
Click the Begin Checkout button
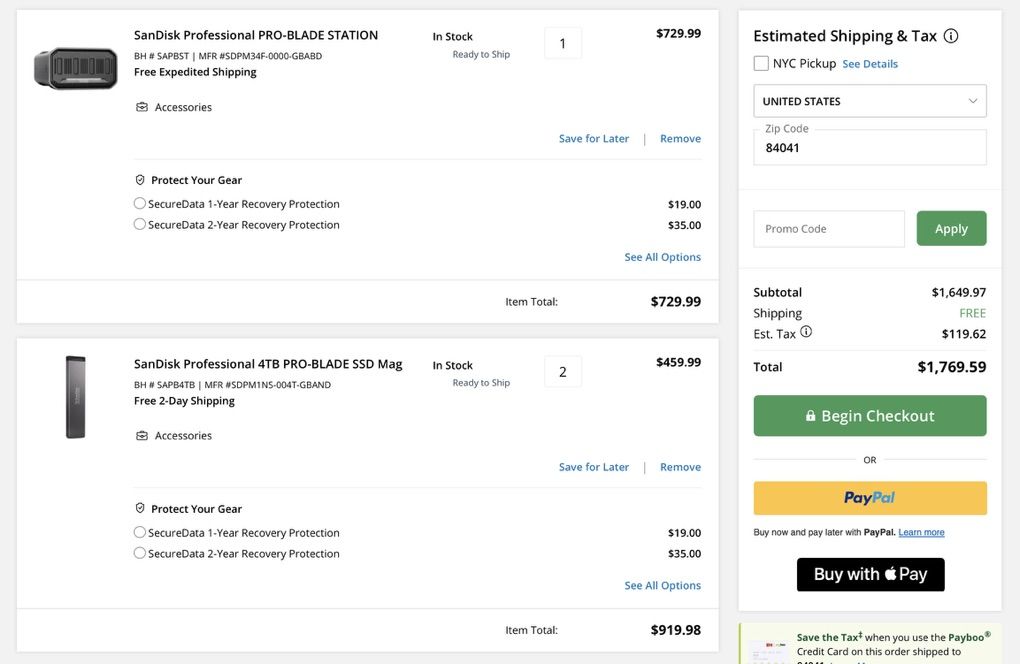870,416
